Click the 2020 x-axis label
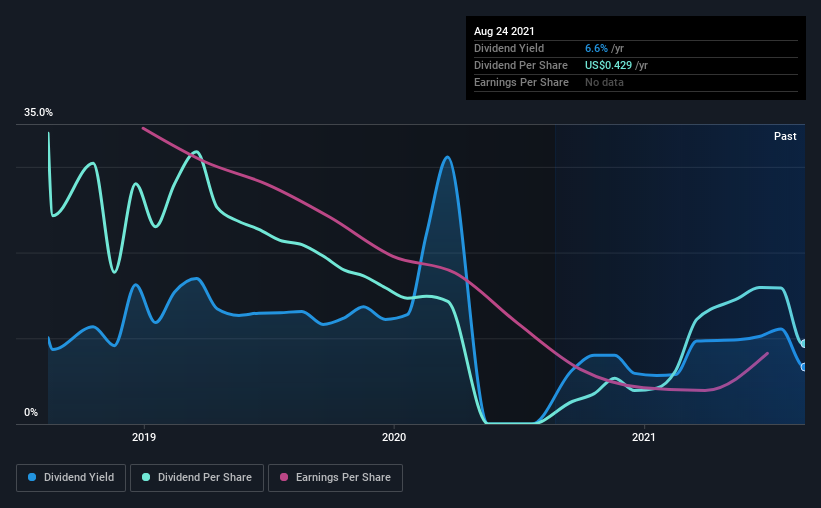 point(394,437)
